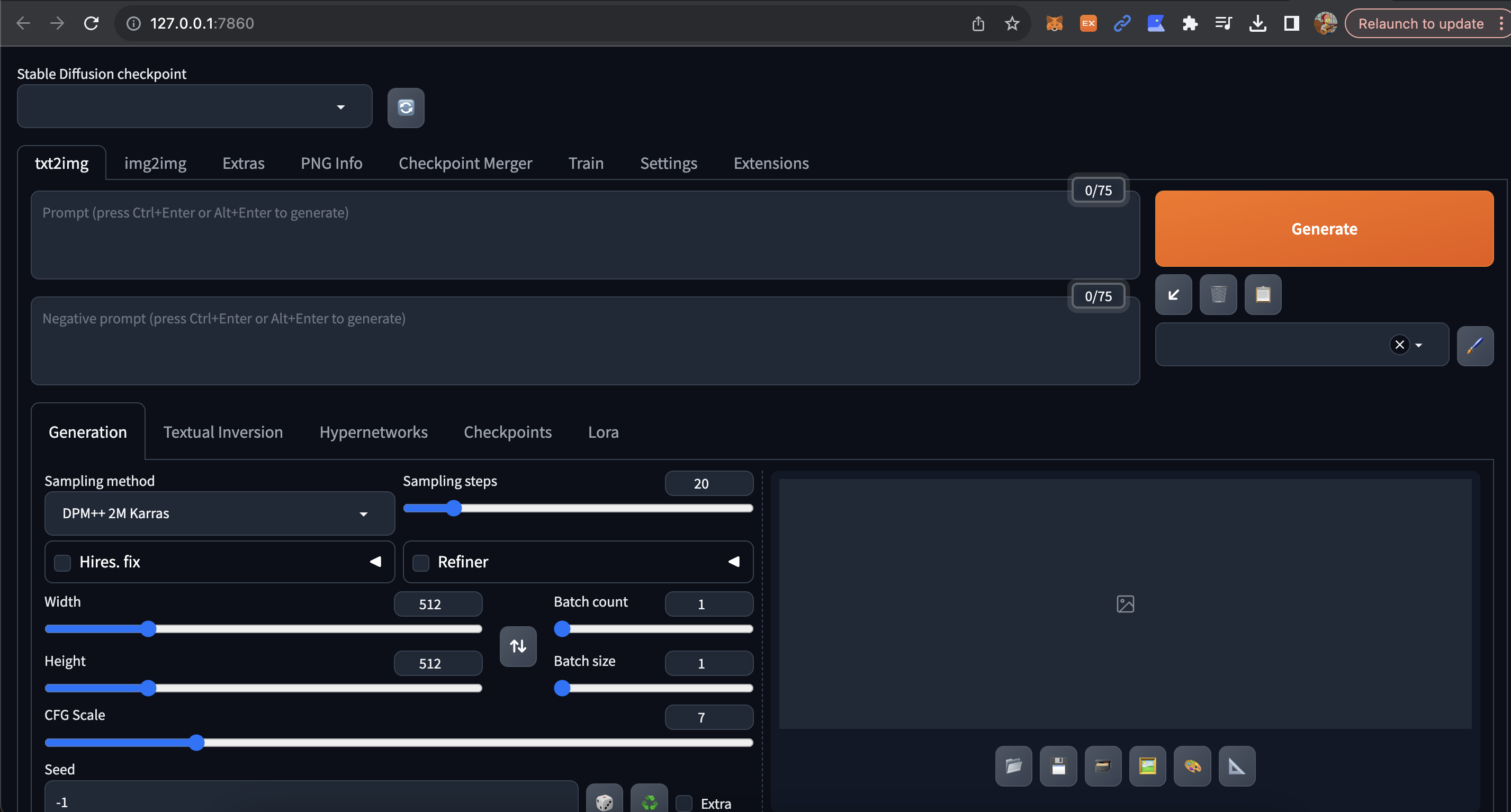Screen dimensions: 1511x812
Task: Click the CFG Scale slider handle
Action: 196,742
